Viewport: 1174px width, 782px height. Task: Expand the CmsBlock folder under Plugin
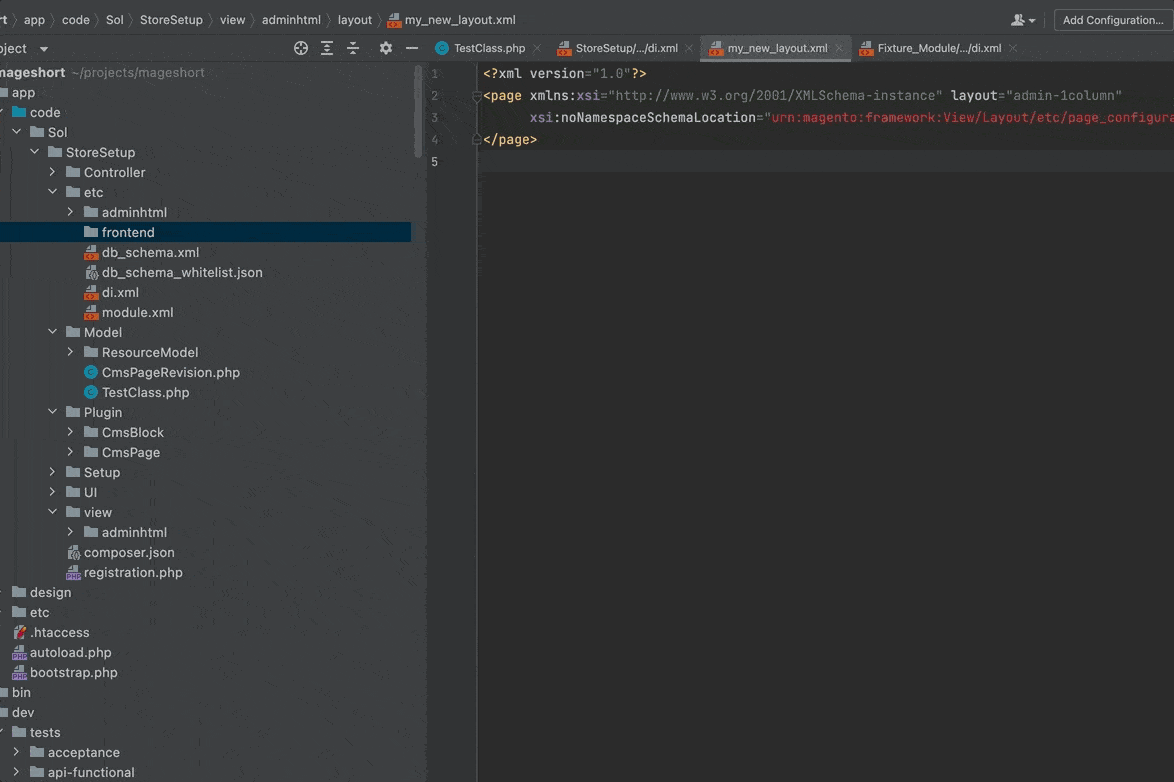[x=70, y=432]
